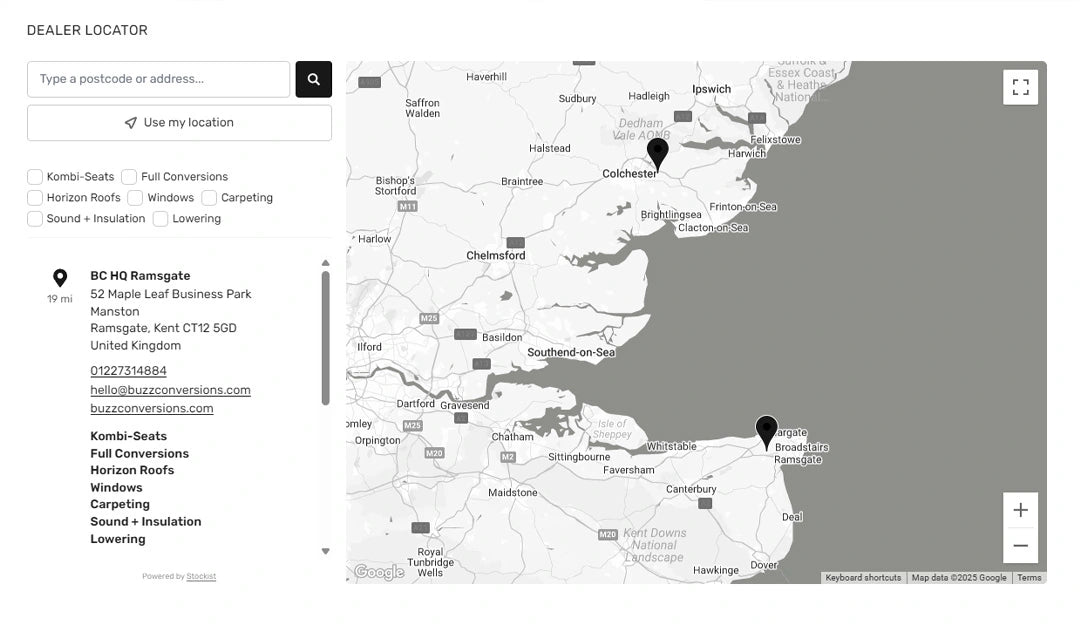1080x630 pixels.
Task: Check the Carpeting filter box
Action: pyautogui.click(x=208, y=197)
